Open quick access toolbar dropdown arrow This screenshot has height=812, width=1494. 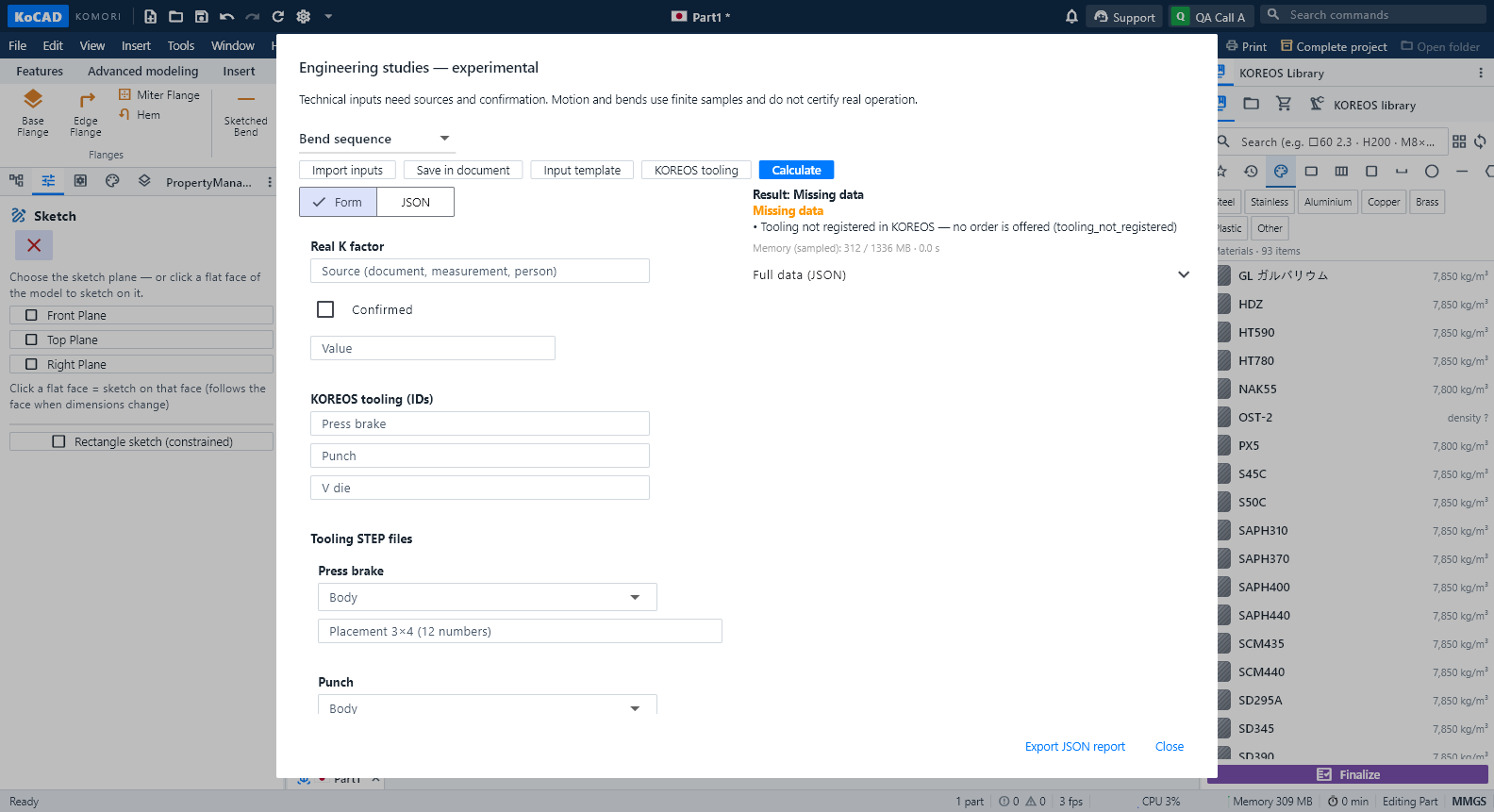tap(328, 16)
